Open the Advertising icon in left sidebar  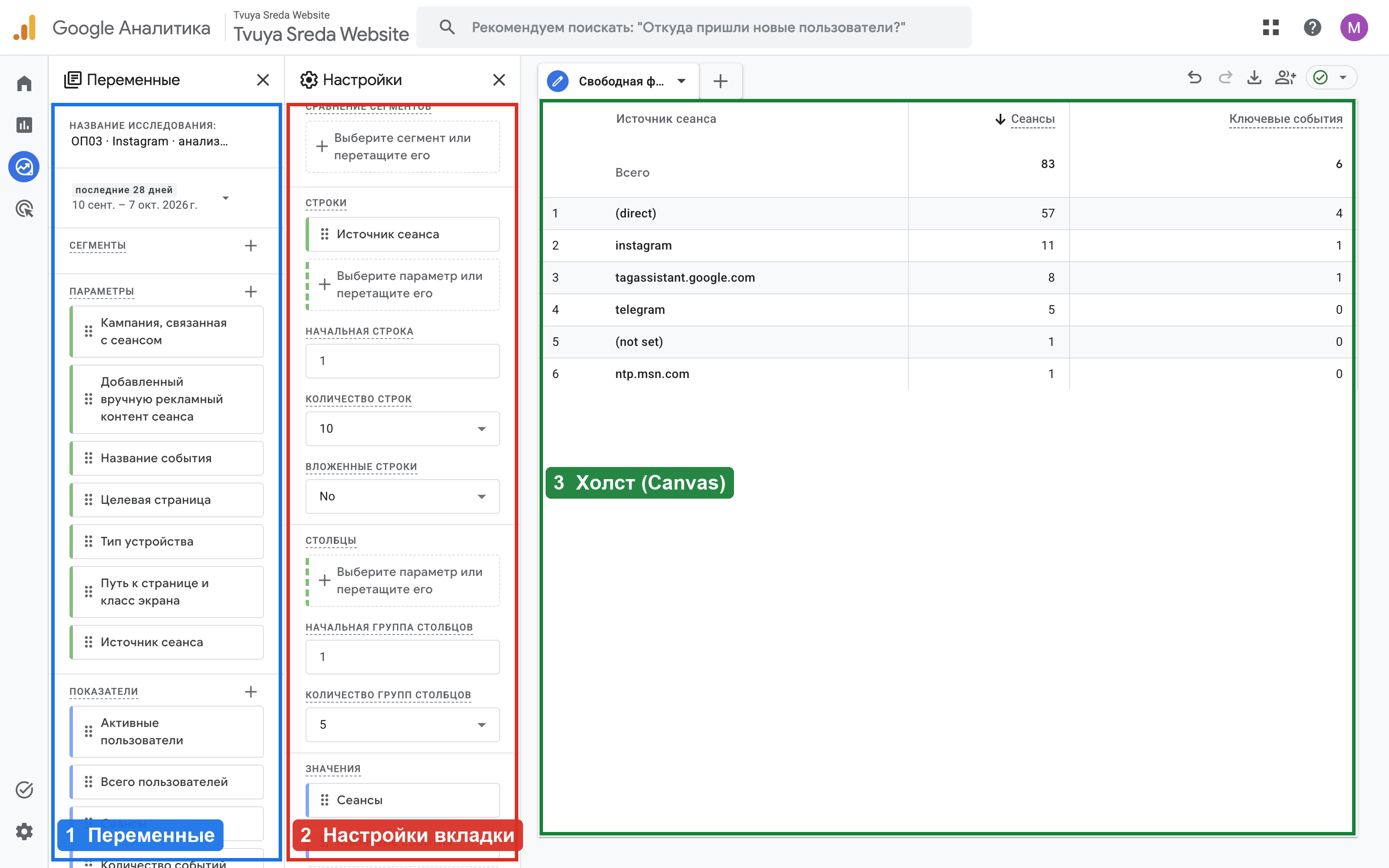24,209
